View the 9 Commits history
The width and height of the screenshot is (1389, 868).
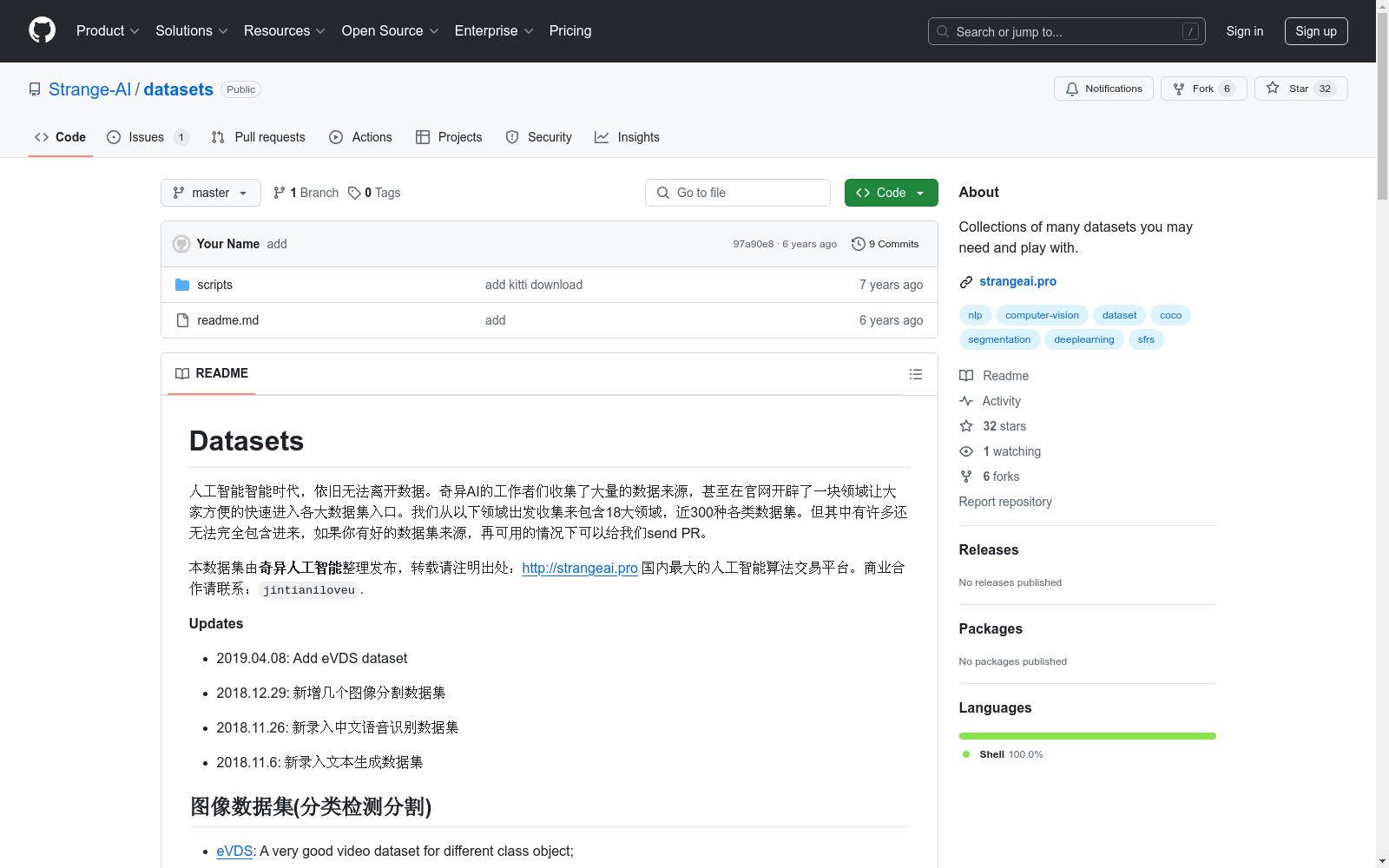(x=885, y=244)
